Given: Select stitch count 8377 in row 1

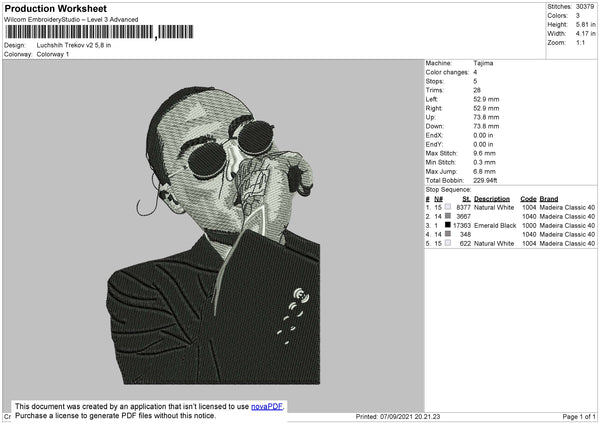Looking at the screenshot, I should tap(463, 207).
